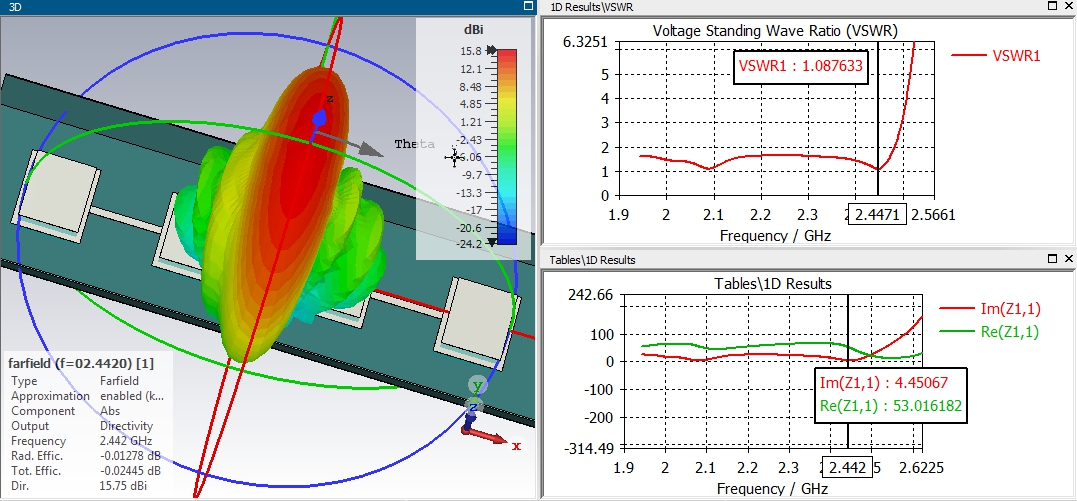Screen dimensions: 1077x501
Task: Select the 3D window title bar
Action: [268, 6]
